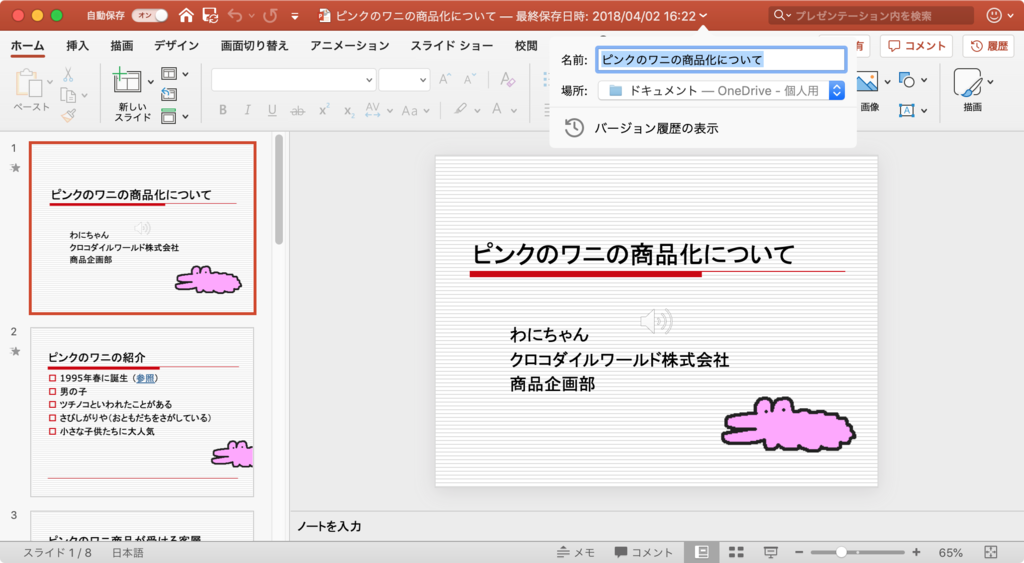This screenshot has height=563, width=1024.
Task: Toggle Strikethrough formatting
Action: coord(298,111)
